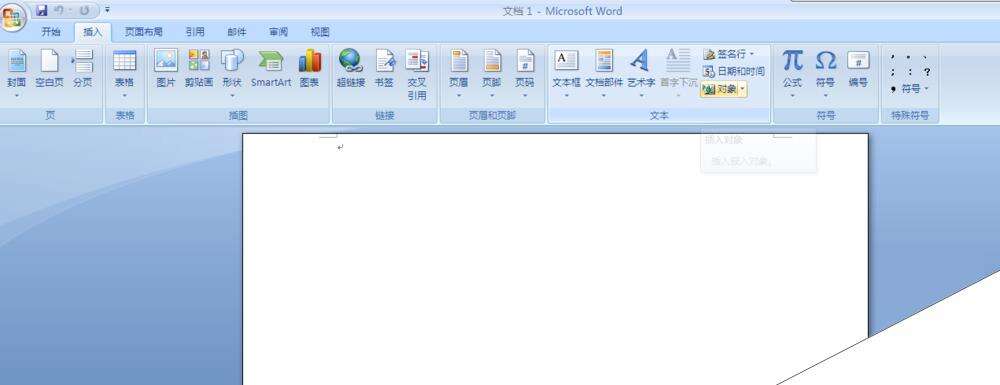Viewport: 1000px width, 385px height.
Task: Expand the 对象 dropdown arrow
Action: pyautogui.click(x=742, y=89)
